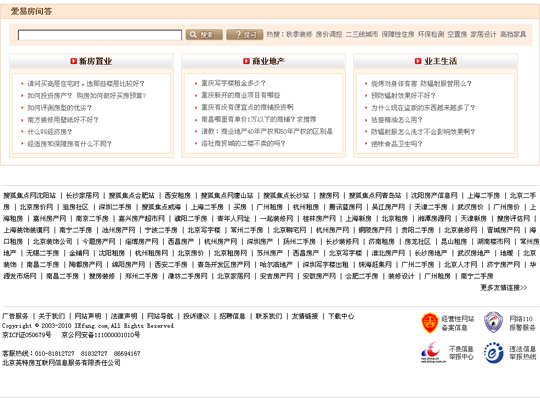Open footer link 网站声明
The height and width of the screenshot is (398, 540).
[x=88, y=316]
